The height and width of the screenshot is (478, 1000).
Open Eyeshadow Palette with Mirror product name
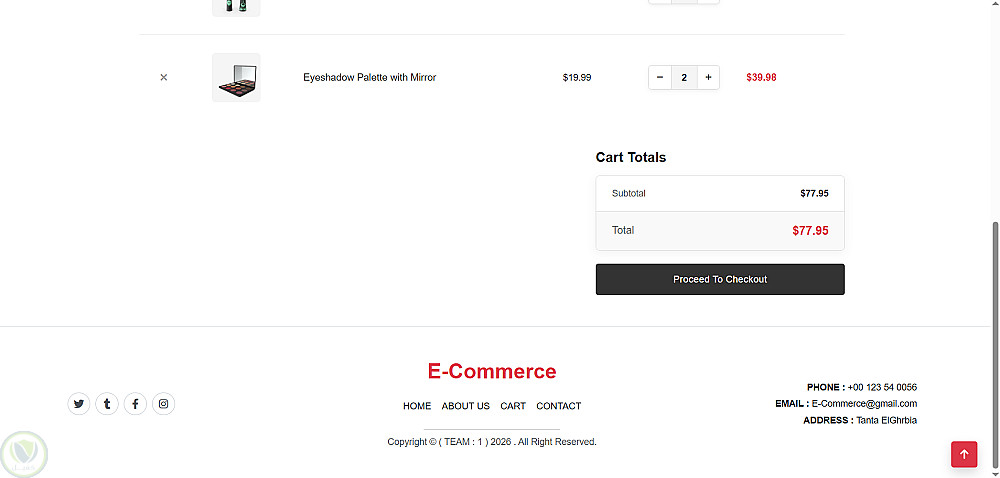pos(369,77)
